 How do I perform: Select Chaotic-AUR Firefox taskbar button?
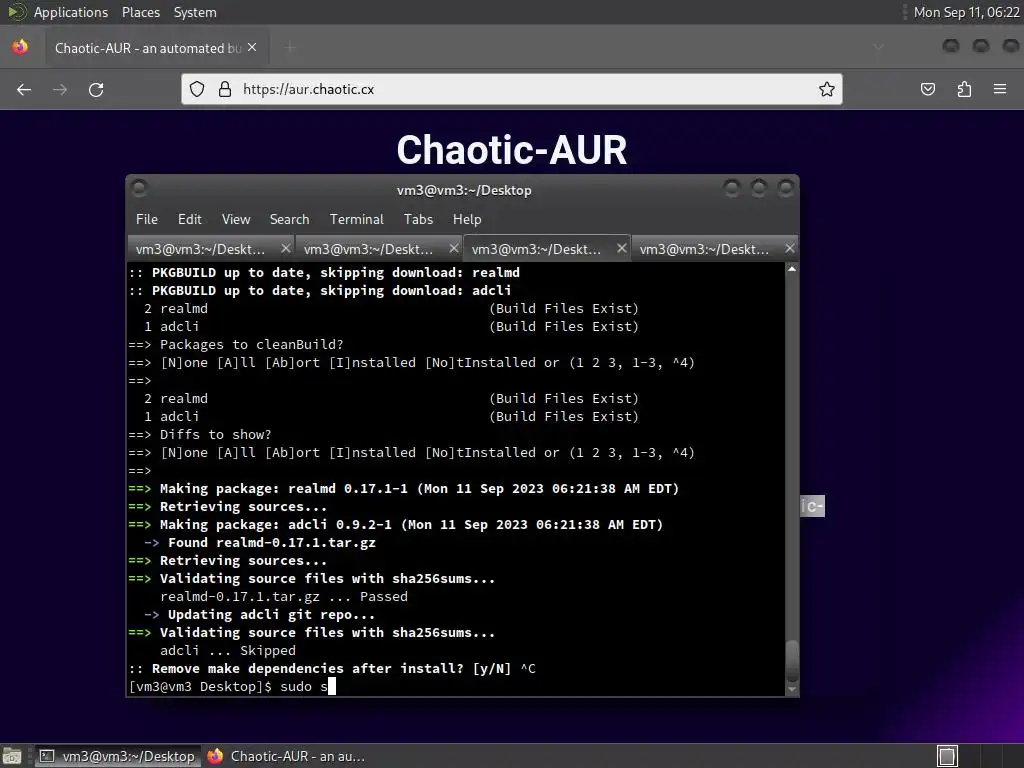(x=286, y=756)
